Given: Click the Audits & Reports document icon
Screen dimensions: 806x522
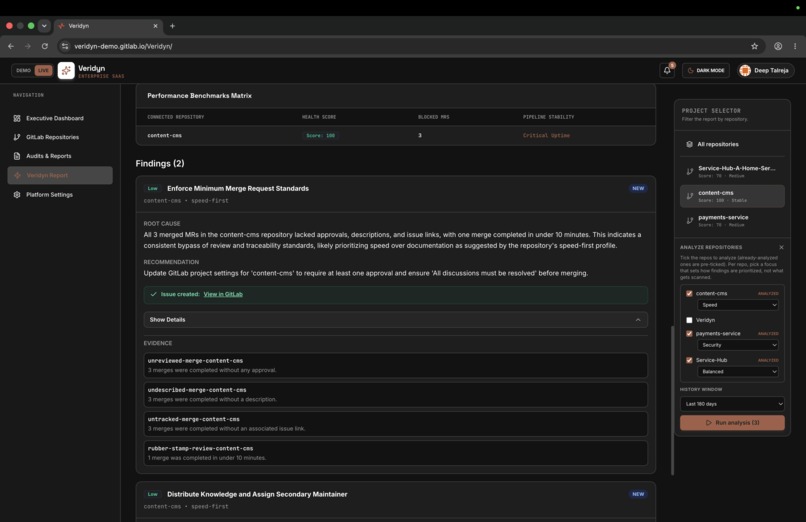Looking at the screenshot, I should tap(17, 156).
